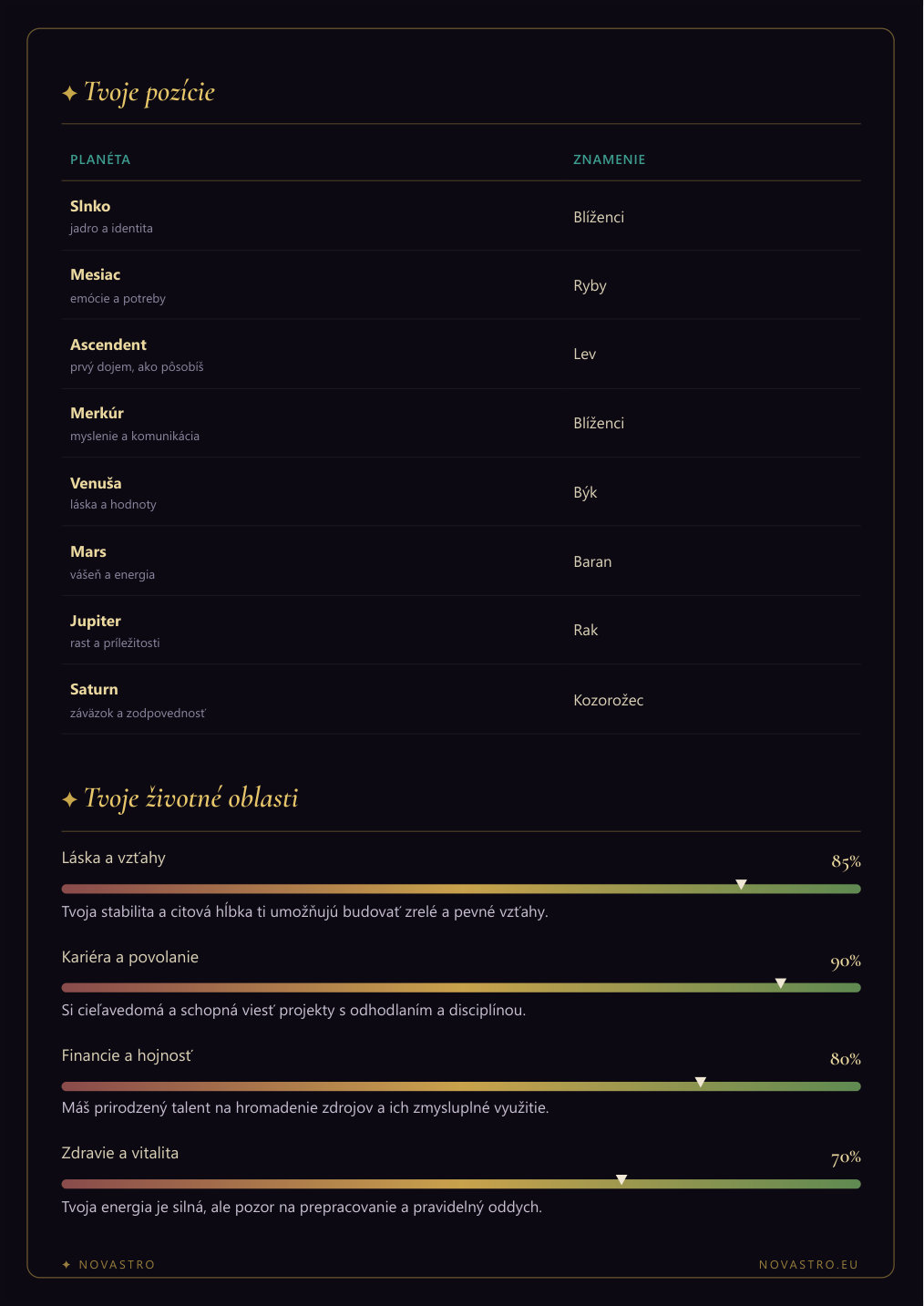Viewport: 924px width, 1306px height.
Task: Click the 70% value for Zdravie a vitalita
Action: [846, 1157]
